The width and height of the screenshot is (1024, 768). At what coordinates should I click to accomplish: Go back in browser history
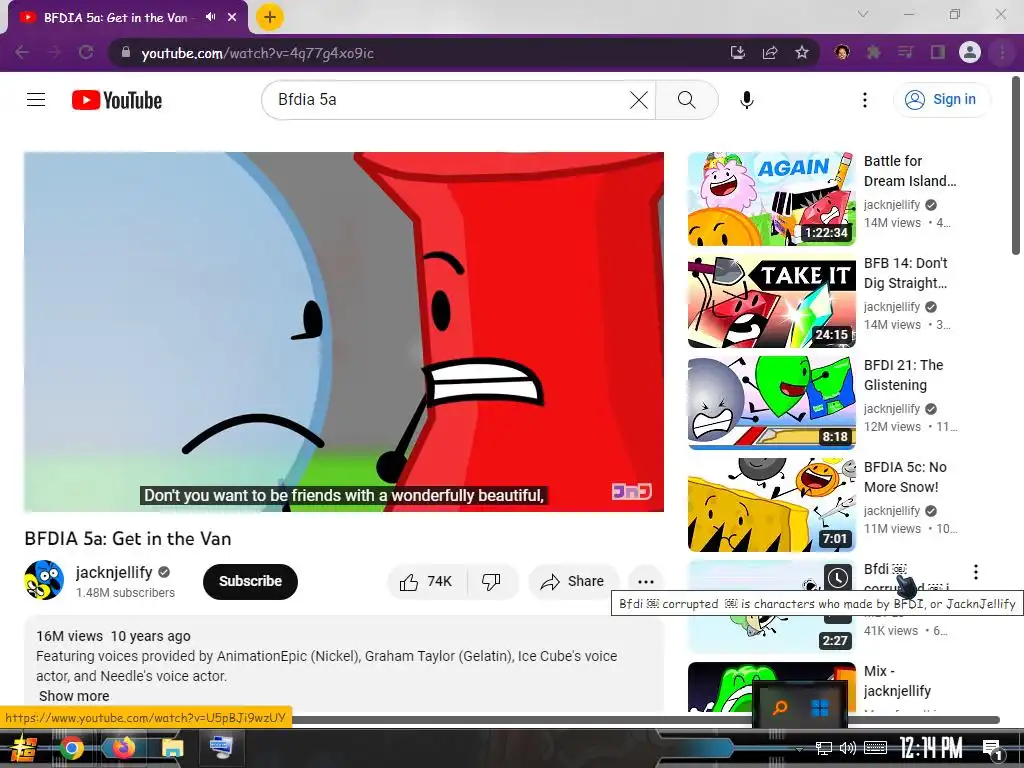click(22, 52)
